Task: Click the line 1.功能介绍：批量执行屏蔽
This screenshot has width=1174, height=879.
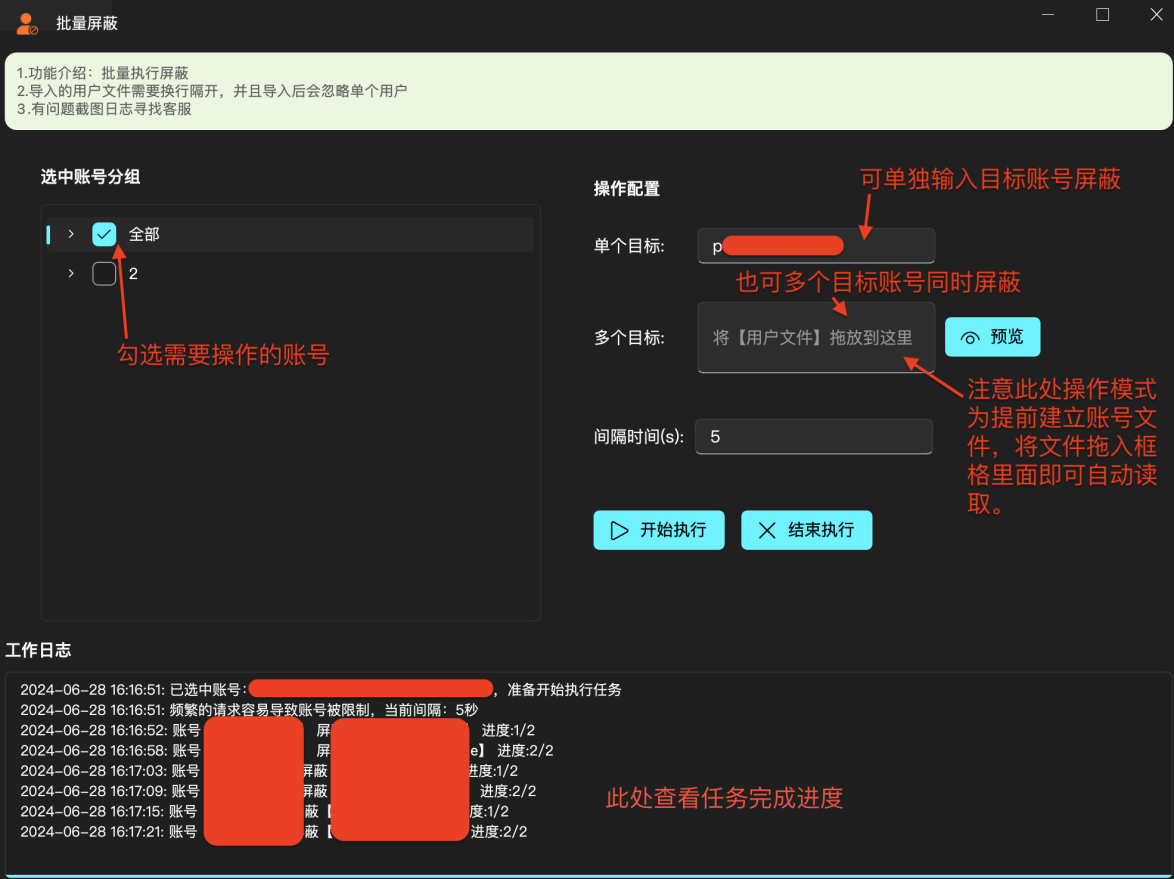Action: tap(103, 73)
